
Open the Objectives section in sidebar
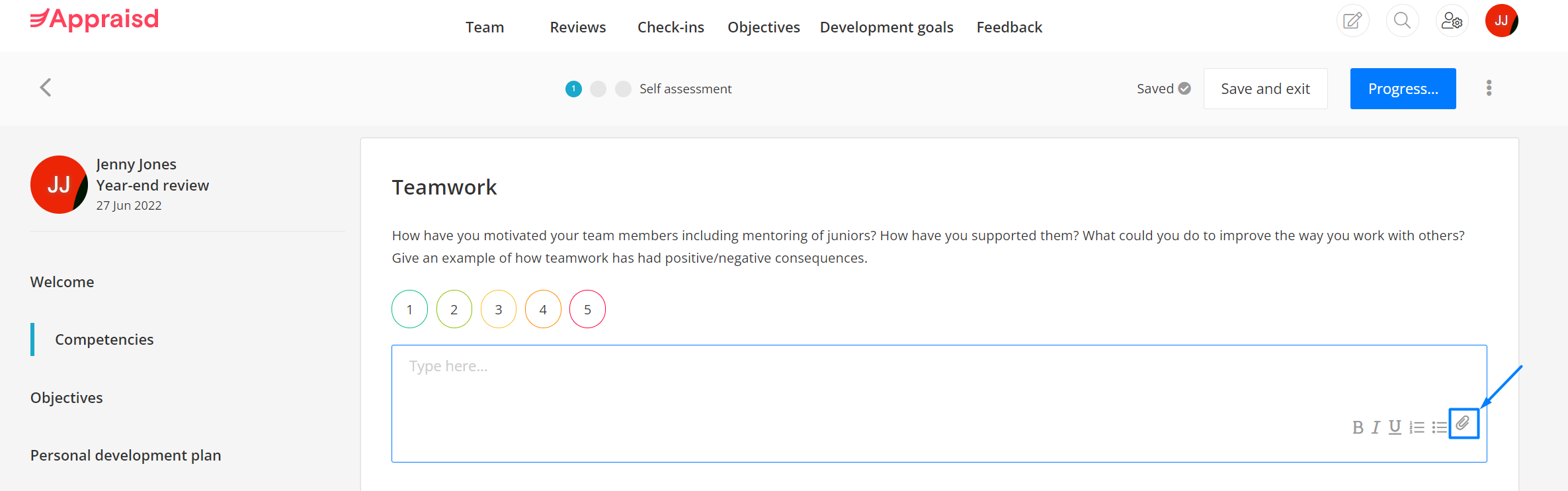coord(67,398)
